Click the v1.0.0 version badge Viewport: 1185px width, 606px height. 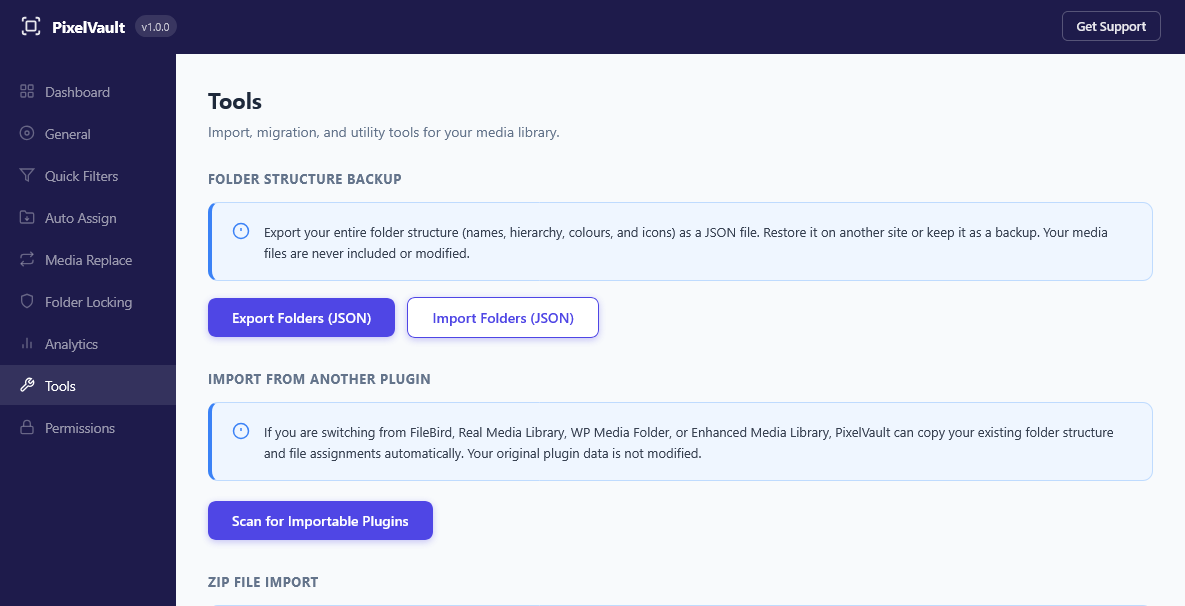(156, 26)
